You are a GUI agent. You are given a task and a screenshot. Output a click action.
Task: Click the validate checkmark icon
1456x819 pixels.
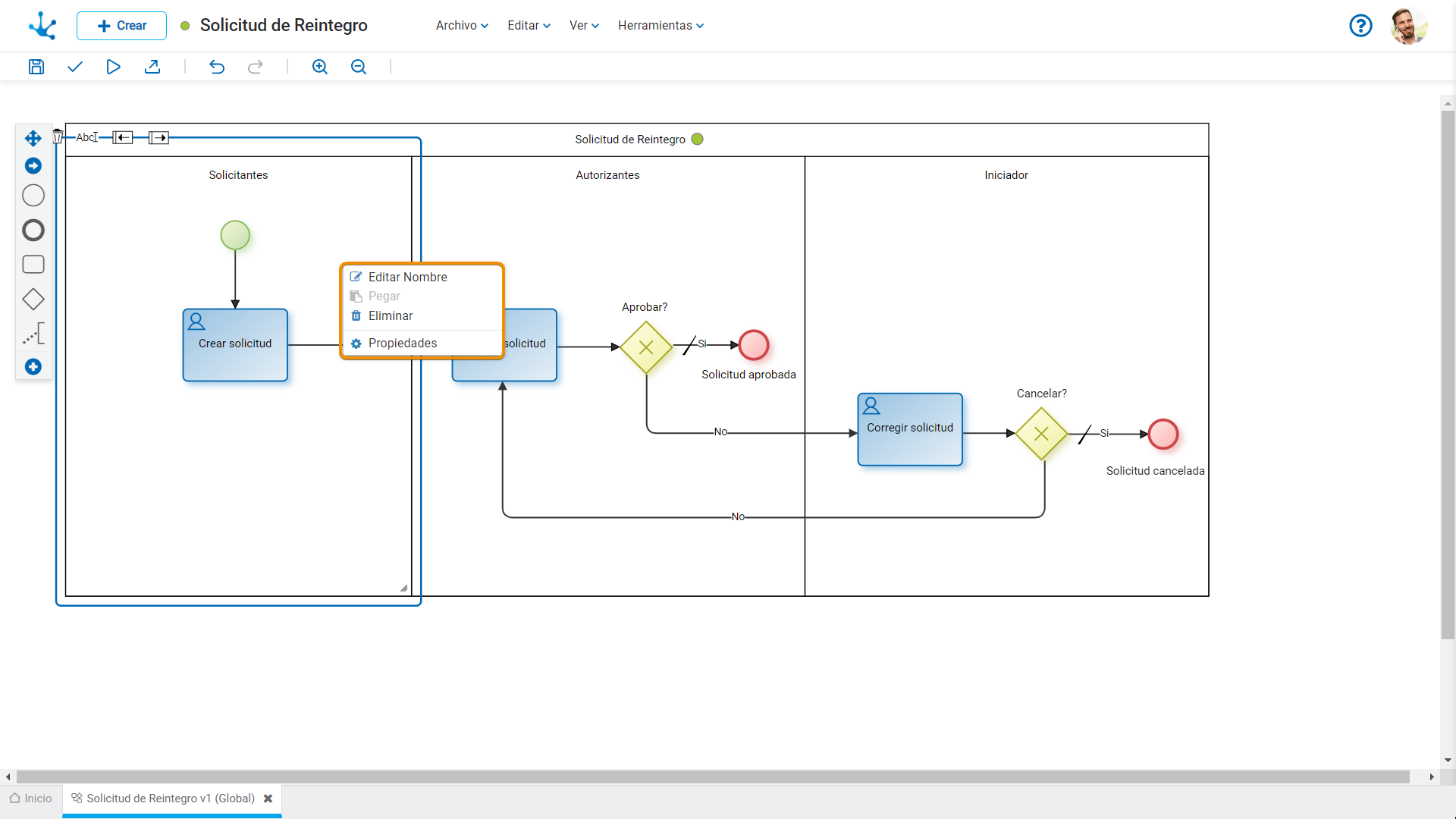74,67
